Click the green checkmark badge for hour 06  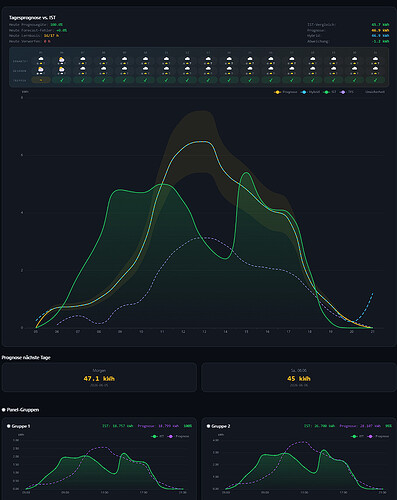coord(62,80)
